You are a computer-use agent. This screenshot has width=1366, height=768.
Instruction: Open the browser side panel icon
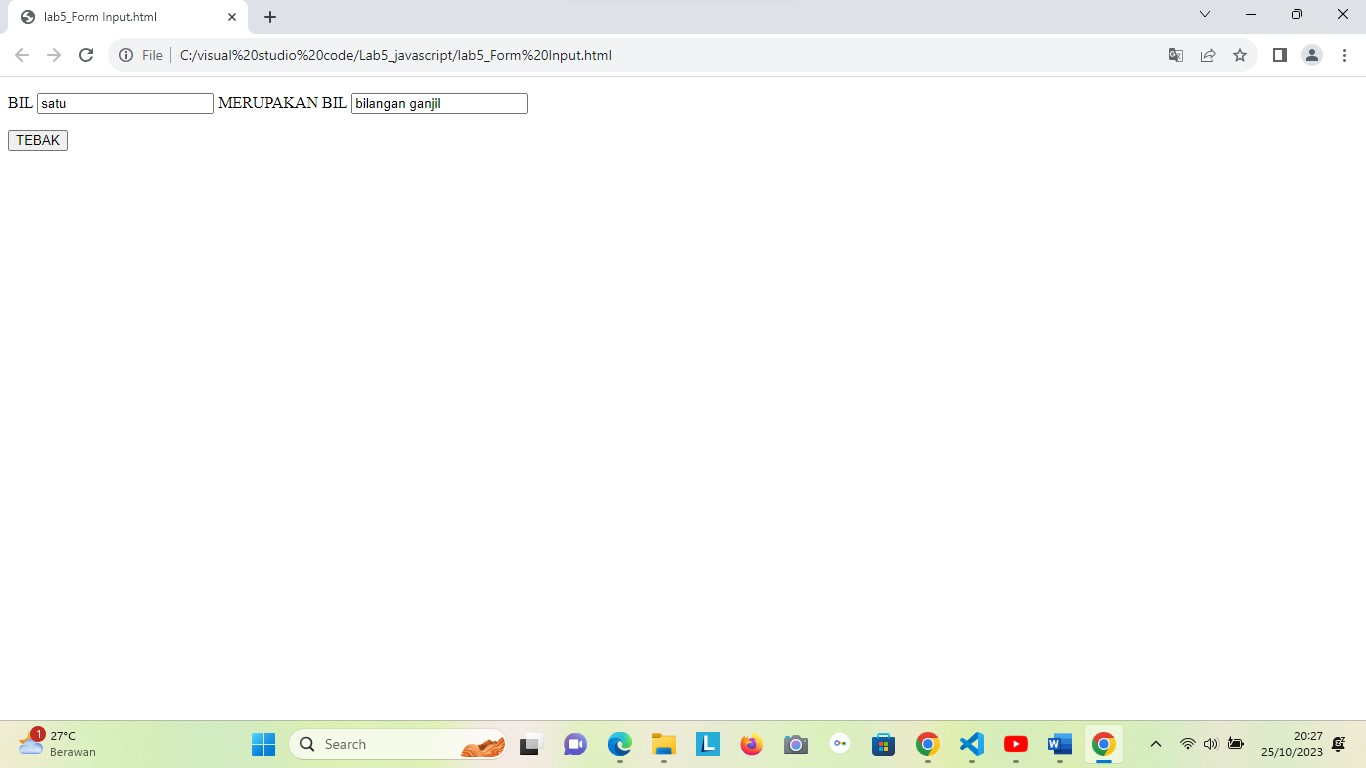coord(1279,55)
